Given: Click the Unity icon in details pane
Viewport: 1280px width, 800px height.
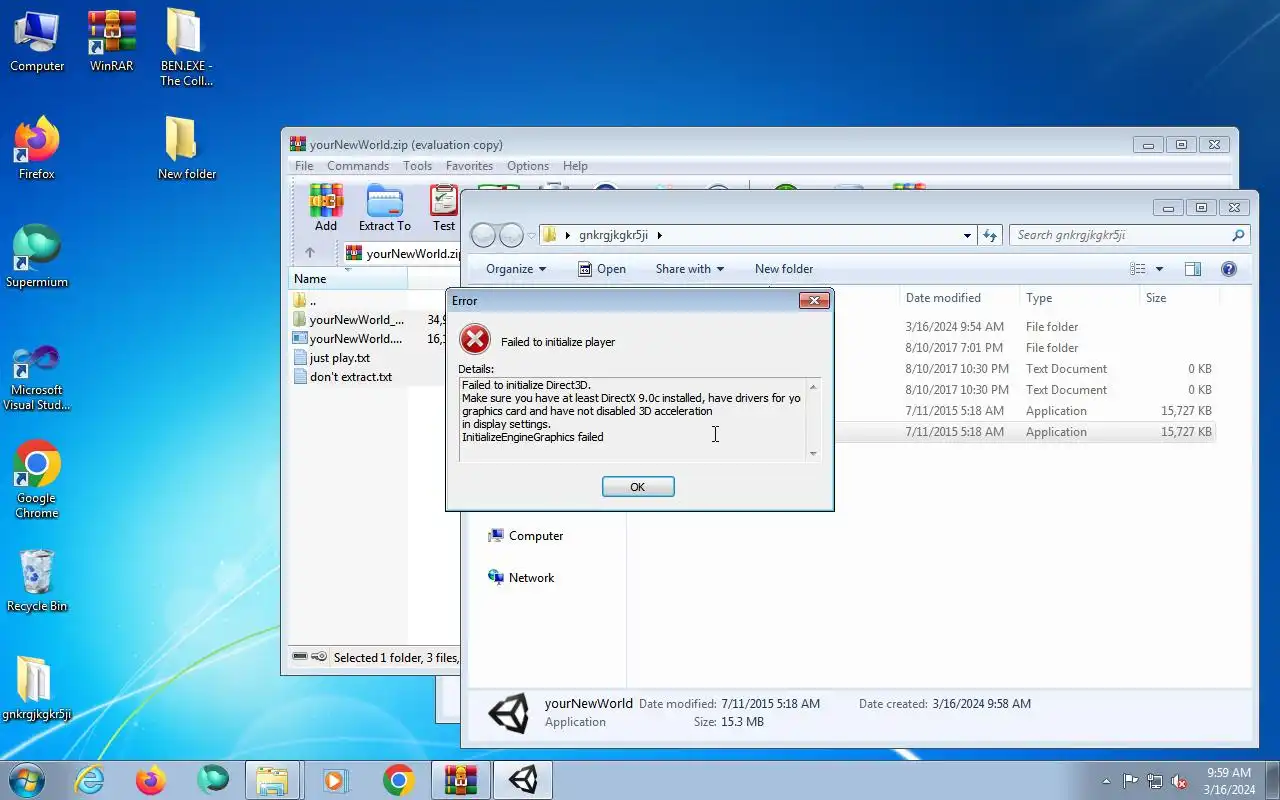Looking at the screenshot, I should click(x=508, y=713).
